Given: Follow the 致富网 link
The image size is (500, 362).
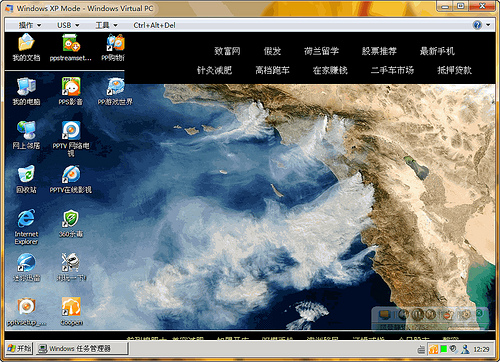Looking at the screenshot, I should pyautogui.click(x=227, y=51).
